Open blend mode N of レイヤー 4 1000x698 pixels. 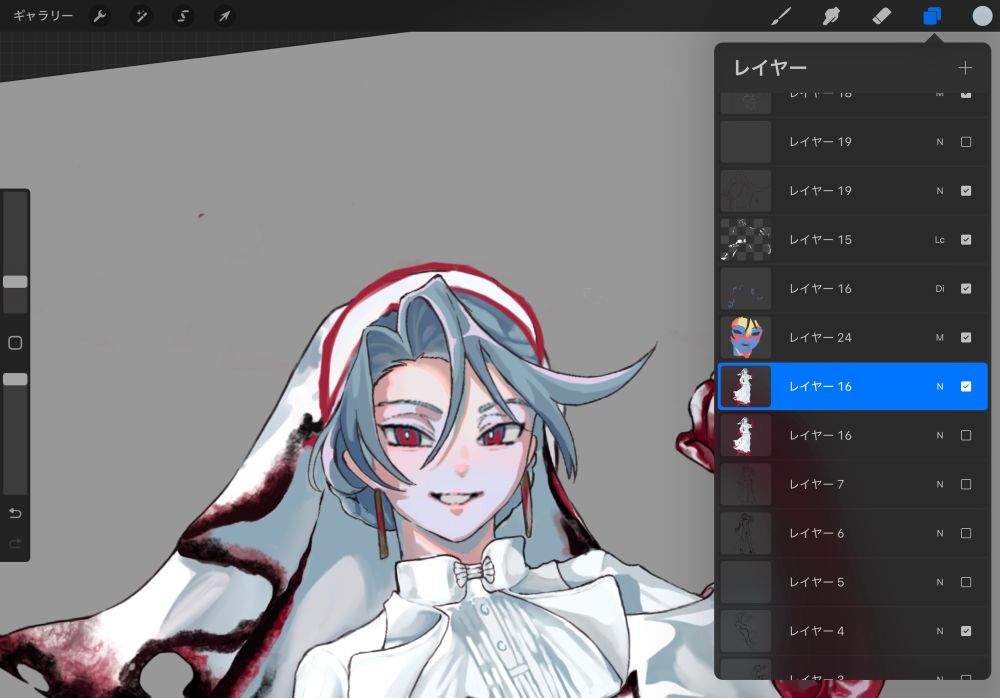point(939,631)
